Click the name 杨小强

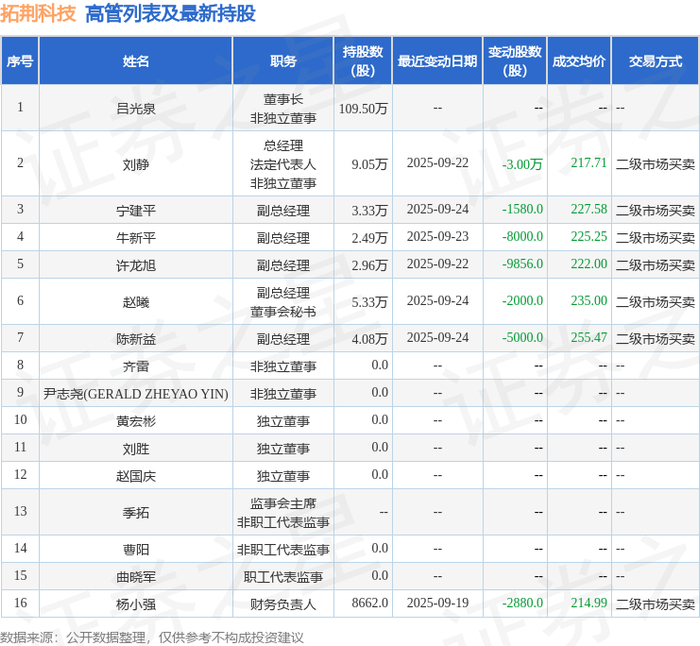coord(136,604)
